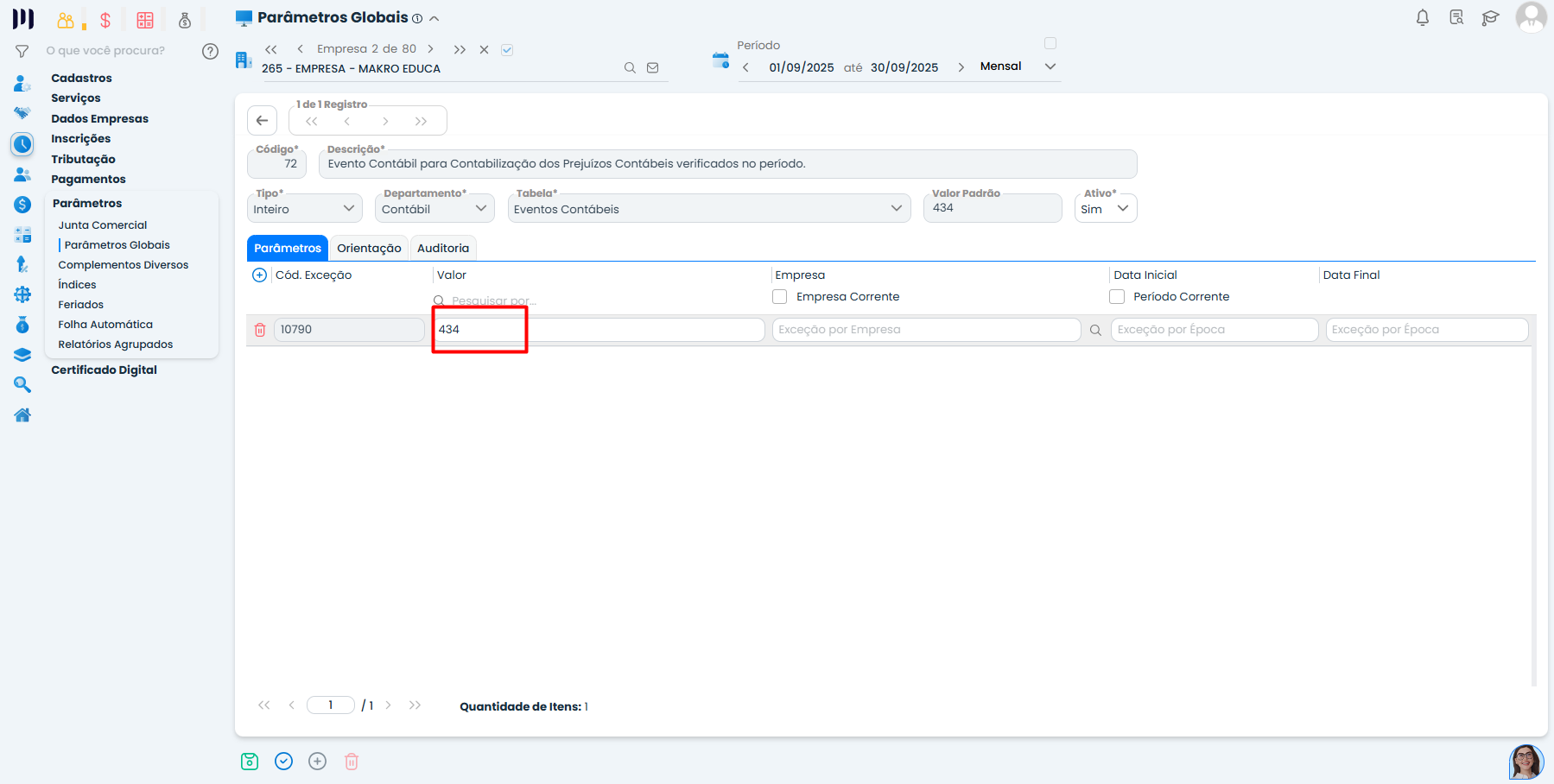This screenshot has width=1554, height=784.
Task: Check the Período Corrente checkbox
Action: [x=1116, y=296]
